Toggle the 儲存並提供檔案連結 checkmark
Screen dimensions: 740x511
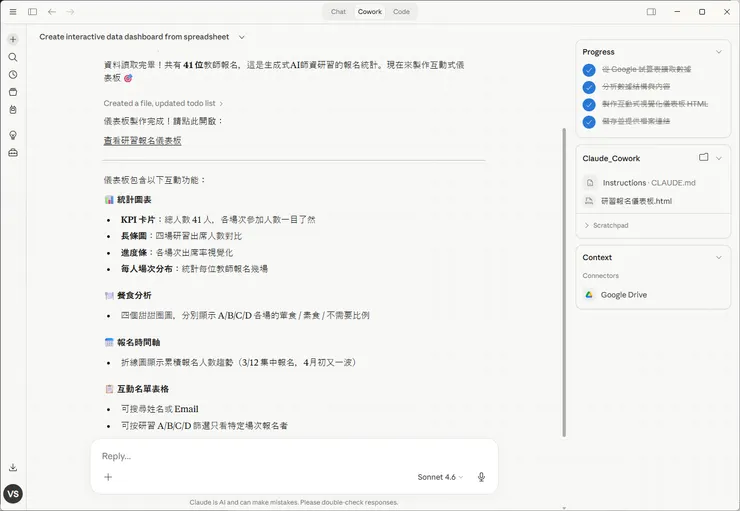click(x=589, y=122)
